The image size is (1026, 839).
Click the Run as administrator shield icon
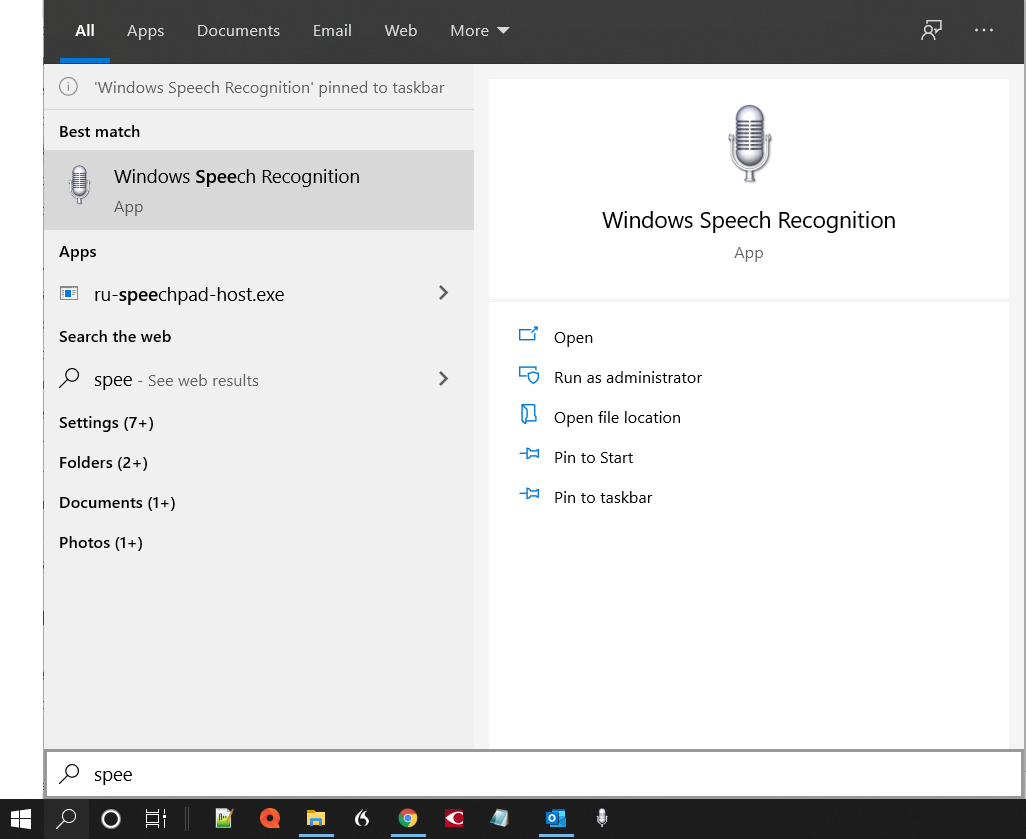point(529,374)
